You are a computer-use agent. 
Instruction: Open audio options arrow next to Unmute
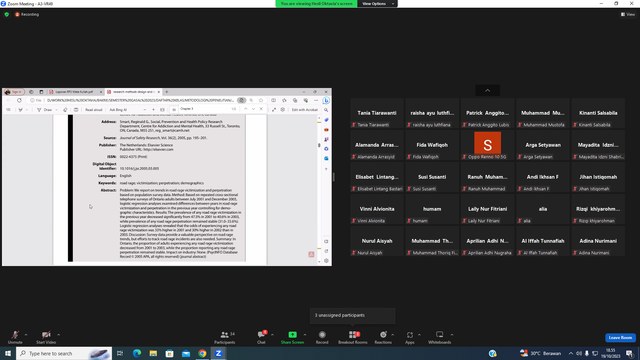click(26, 335)
